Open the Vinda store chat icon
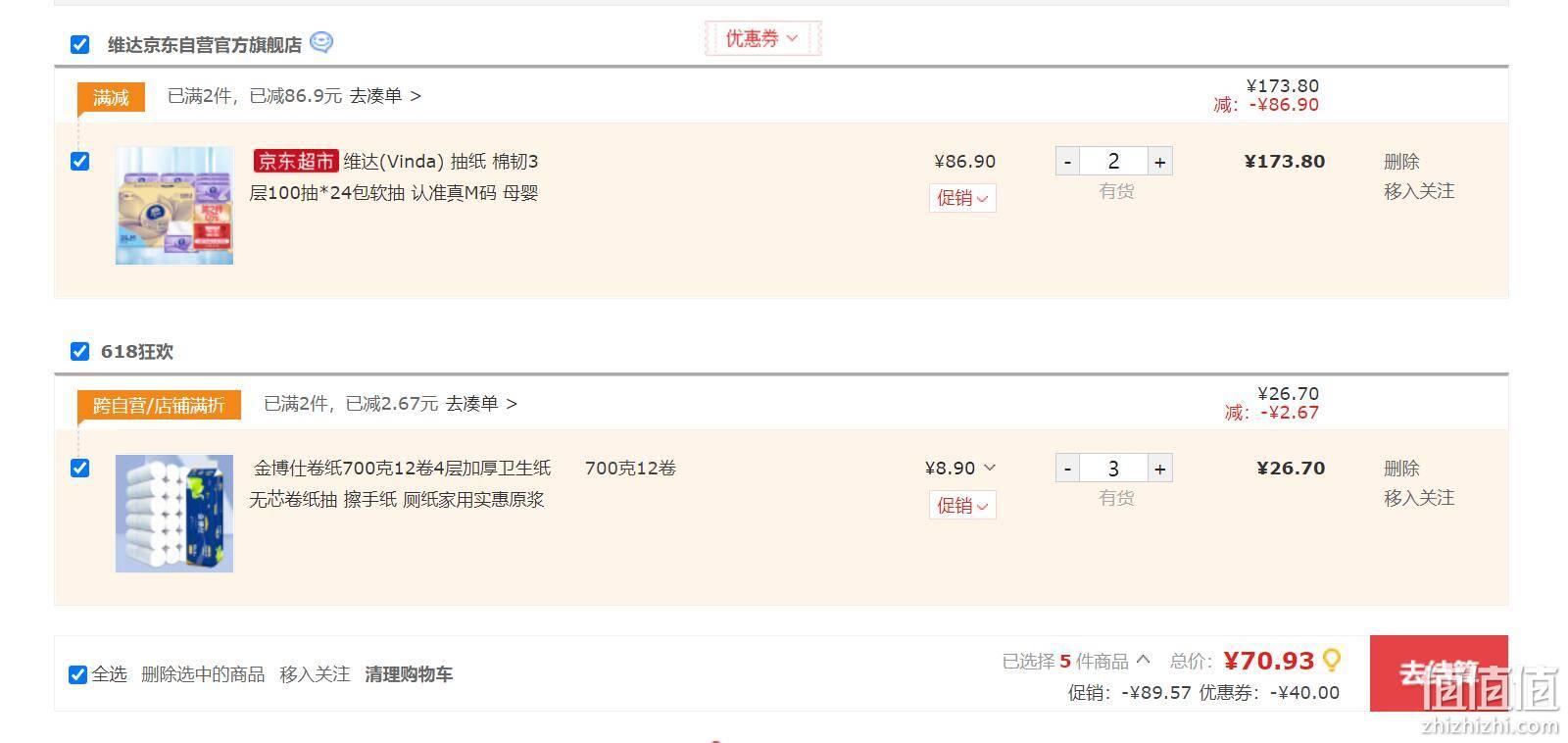 coord(321,42)
